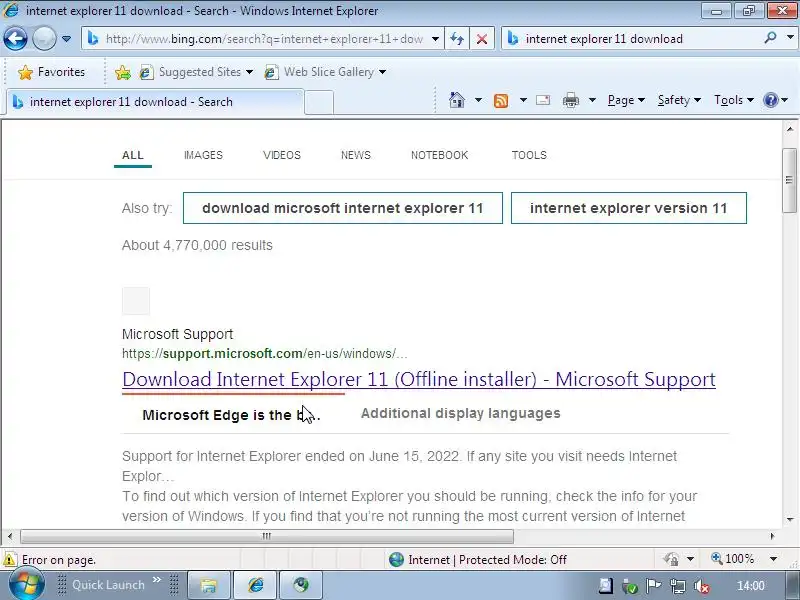This screenshot has height=600, width=800.
Task: Open a new blank tab
Action: 319,102
